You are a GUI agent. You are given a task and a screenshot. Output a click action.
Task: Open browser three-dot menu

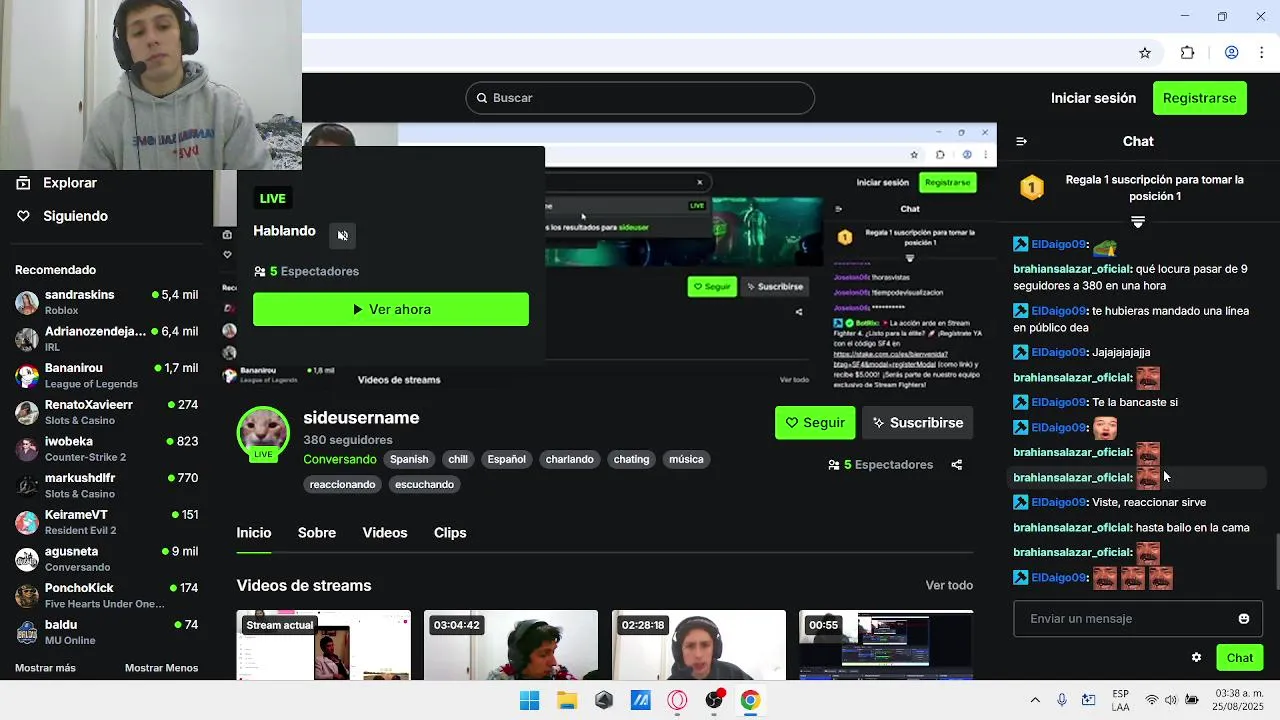coord(1262,53)
